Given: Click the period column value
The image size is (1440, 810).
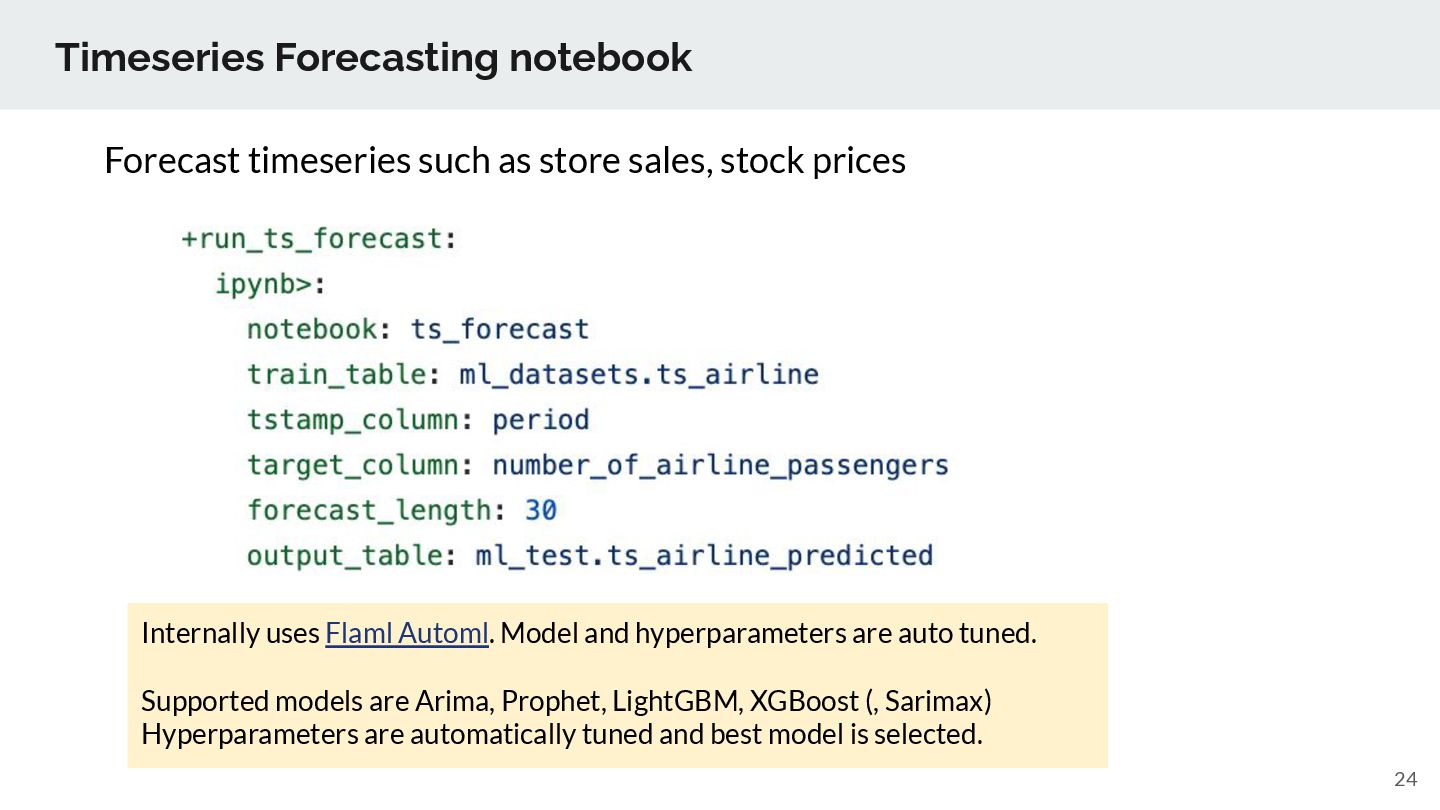Looking at the screenshot, I should 540,420.
